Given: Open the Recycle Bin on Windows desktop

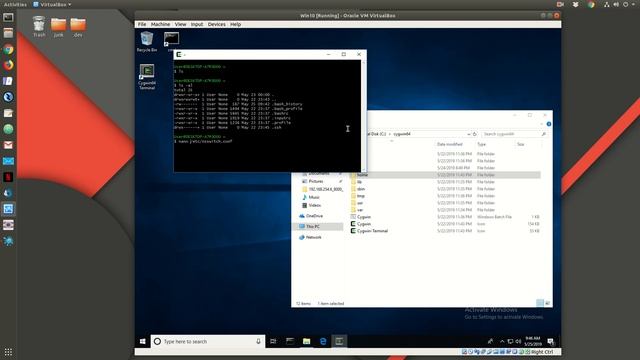Looking at the screenshot, I should [147, 42].
